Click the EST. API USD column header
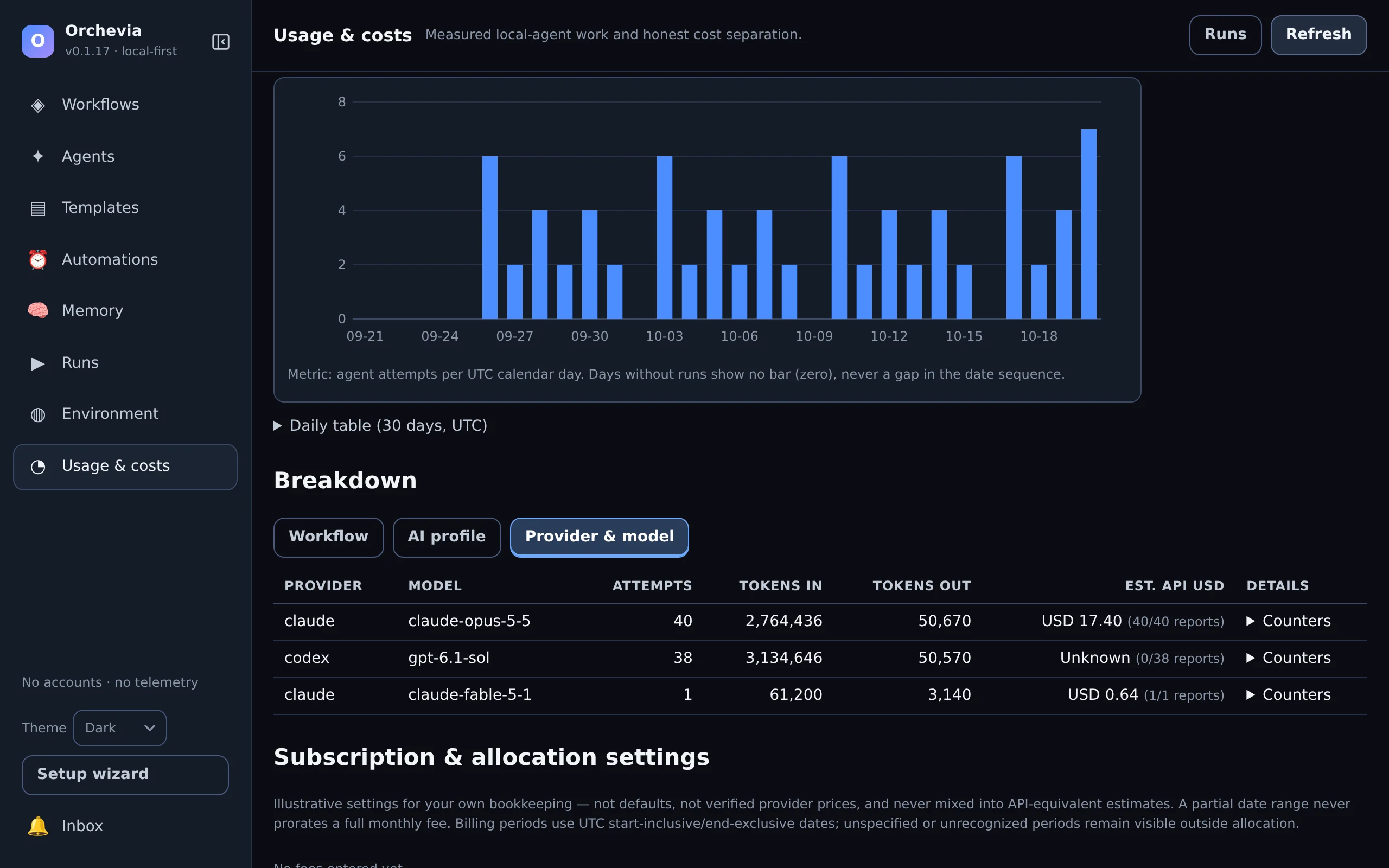Image resolution: width=1389 pixels, height=868 pixels. point(1174,586)
